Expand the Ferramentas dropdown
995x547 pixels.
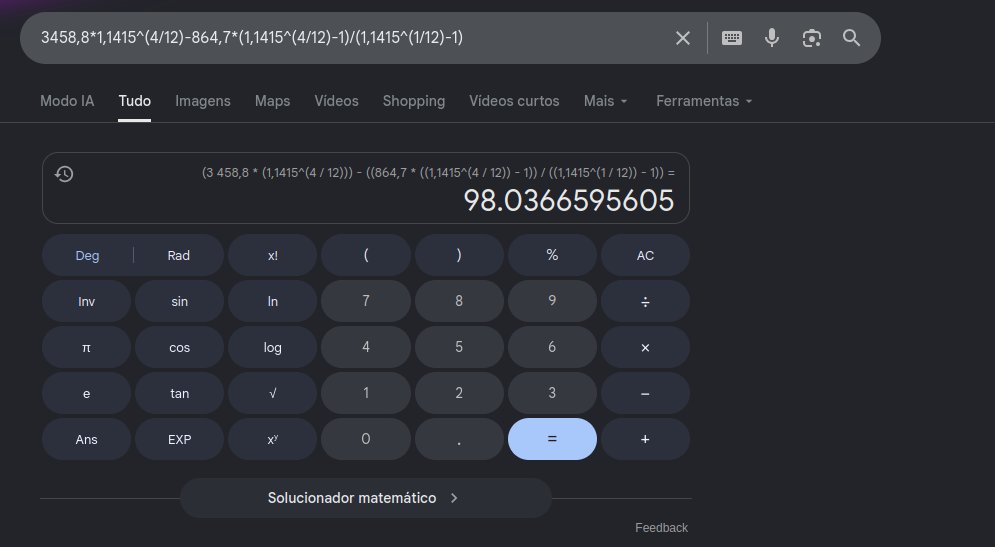point(704,101)
